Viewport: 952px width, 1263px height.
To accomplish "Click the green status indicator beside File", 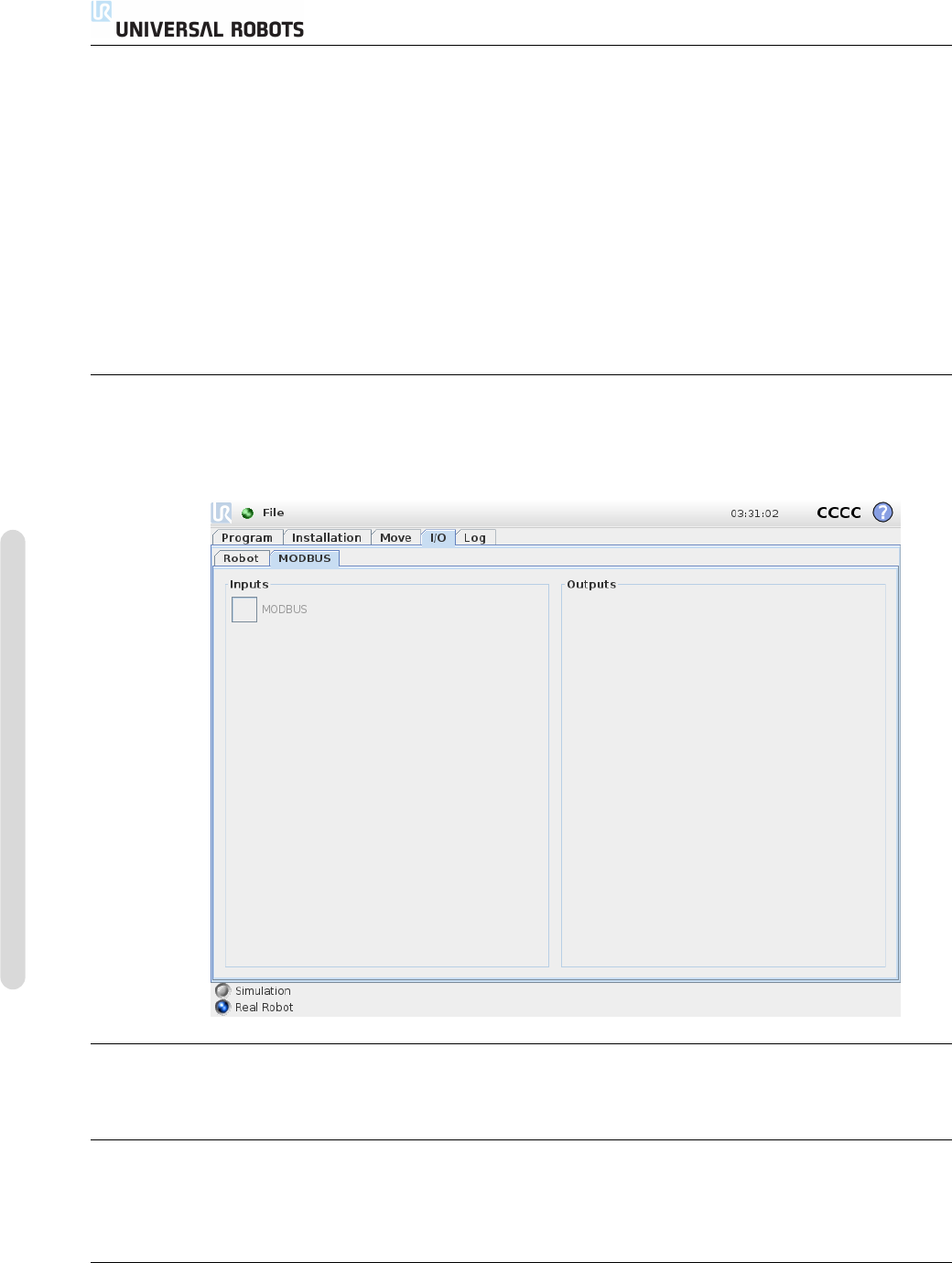I will [247, 513].
